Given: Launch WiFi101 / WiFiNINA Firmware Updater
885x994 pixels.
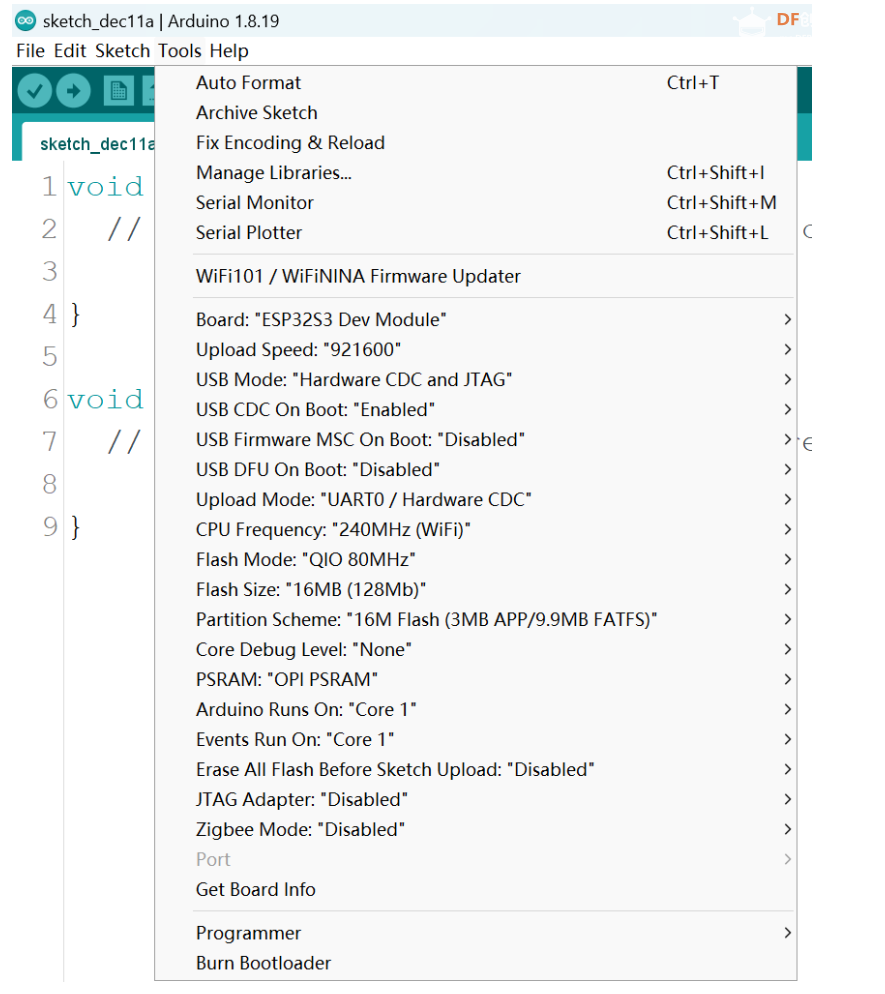Looking at the screenshot, I should (x=475, y=276).
